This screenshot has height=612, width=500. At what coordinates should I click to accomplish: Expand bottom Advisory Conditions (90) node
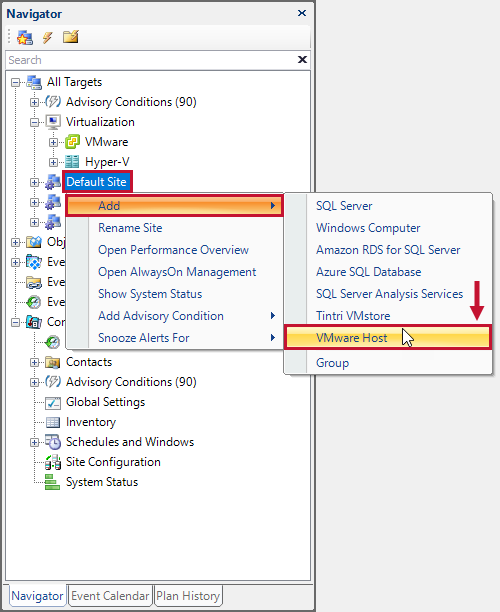coord(34,382)
